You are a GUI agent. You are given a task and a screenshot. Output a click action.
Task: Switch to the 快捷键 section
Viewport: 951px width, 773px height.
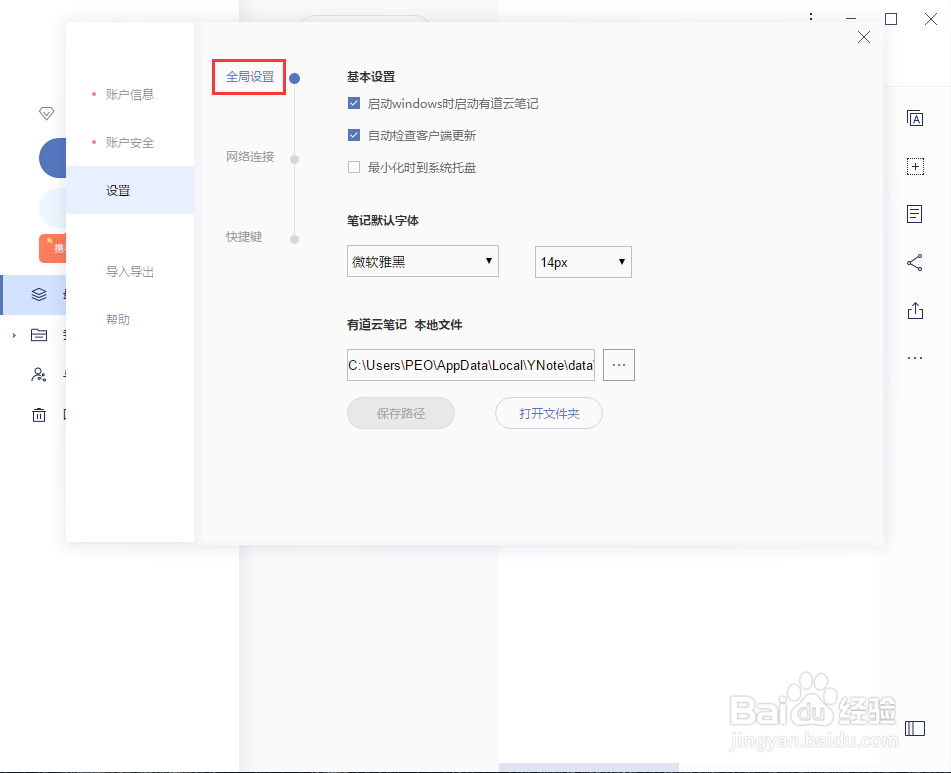[x=244, y=237]
